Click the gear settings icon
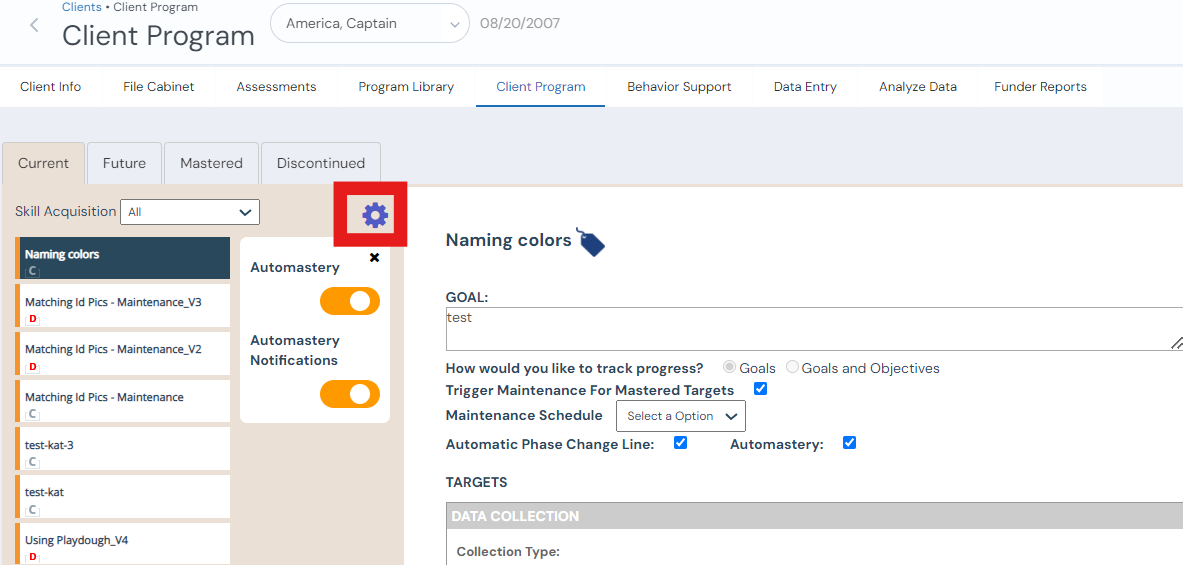The image size is (1183, 565). tap(374, 214)
